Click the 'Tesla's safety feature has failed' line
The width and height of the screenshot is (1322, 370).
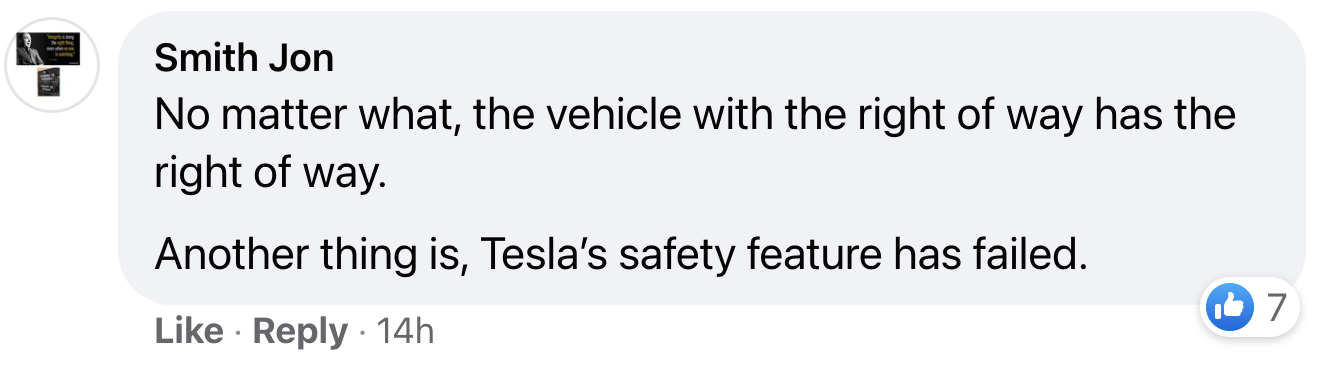click(620, 256)
